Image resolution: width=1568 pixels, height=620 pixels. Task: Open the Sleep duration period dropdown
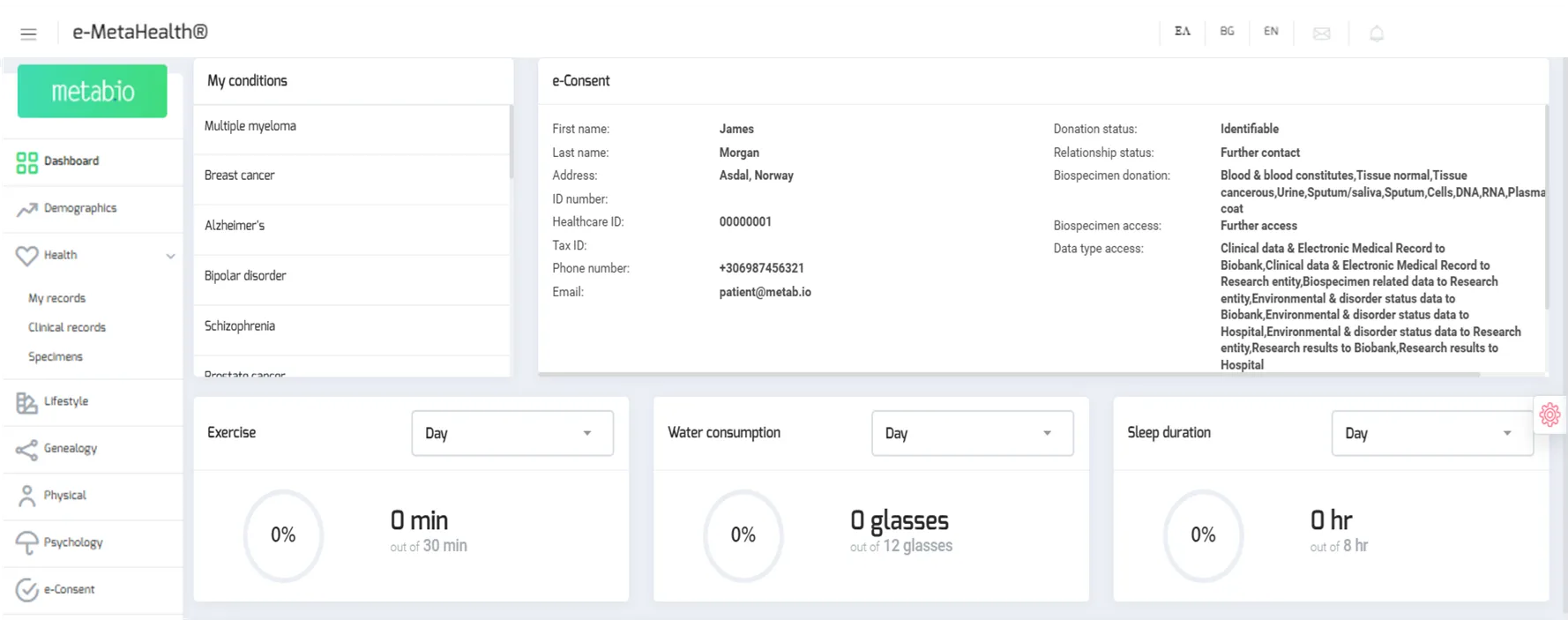(x=1431, y=433)
